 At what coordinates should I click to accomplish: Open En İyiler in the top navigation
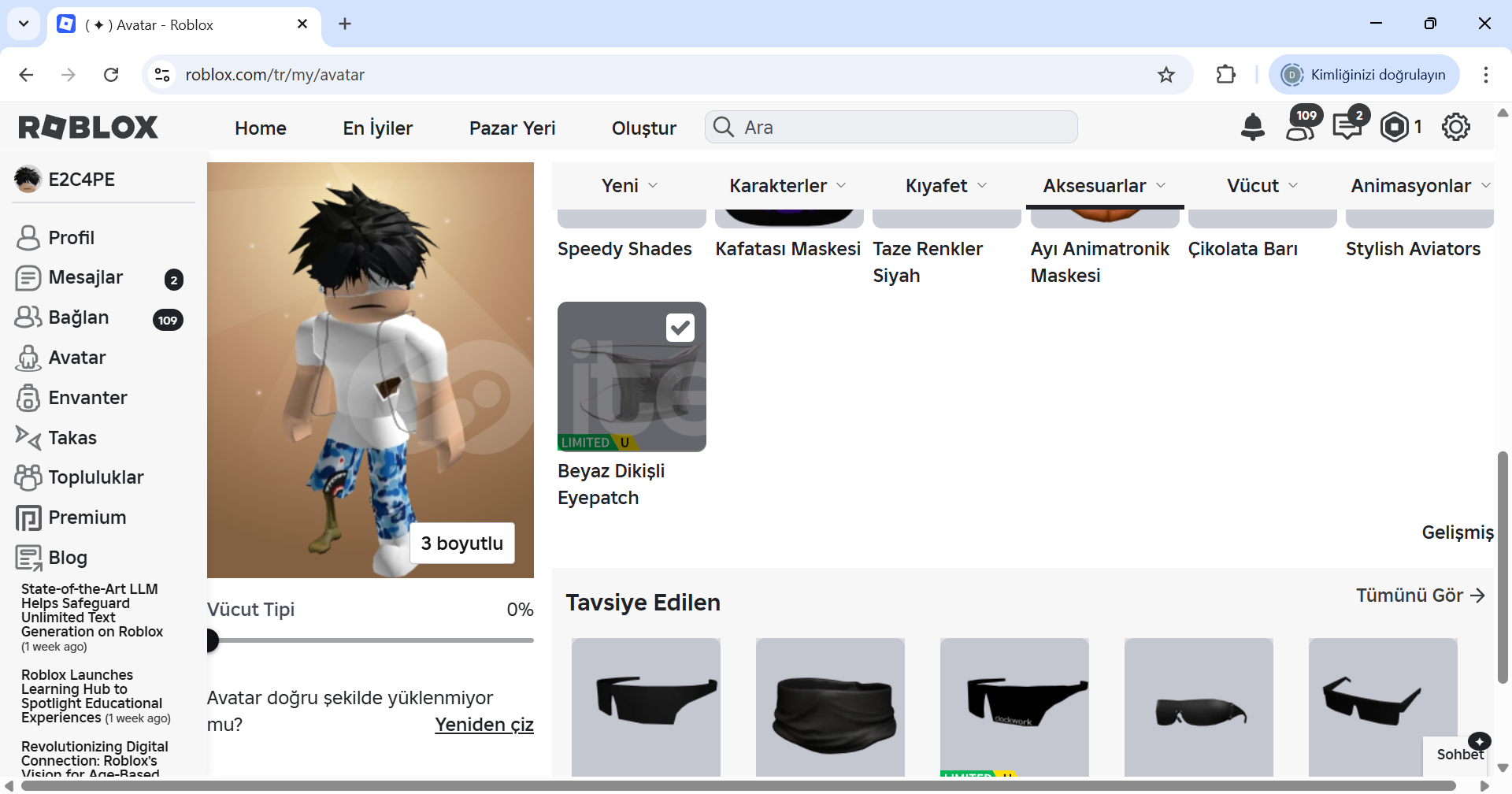click(377, 128)
